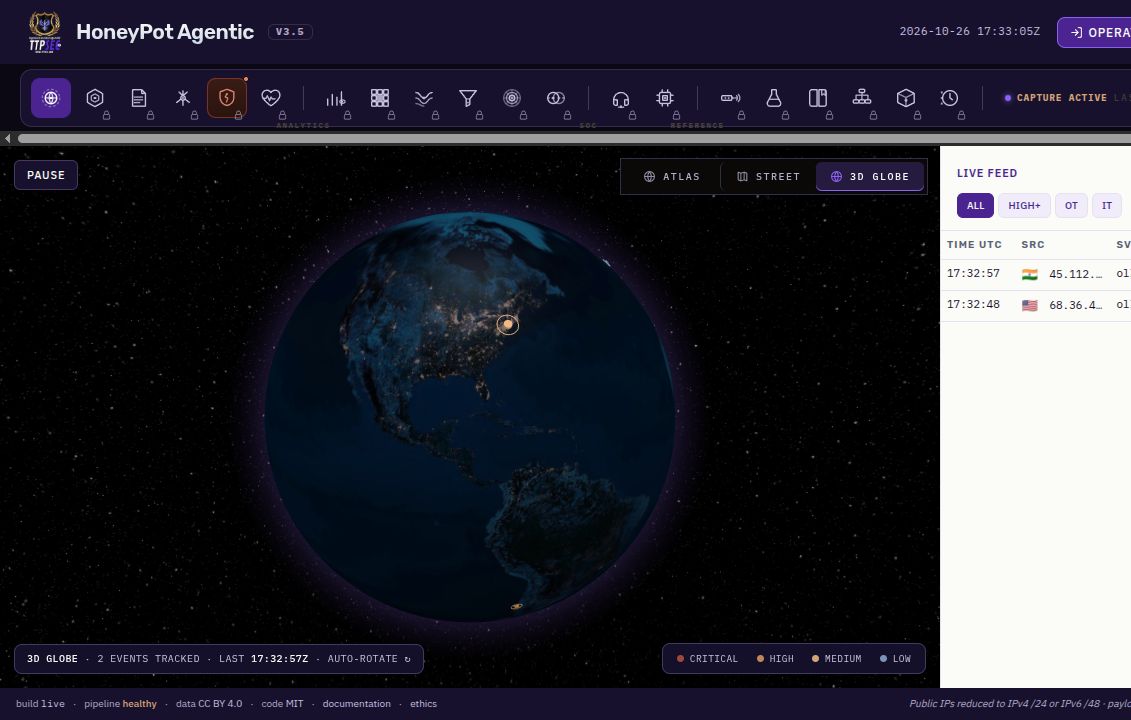Image resolution: width=1131 pixels, height=720 pixels.
Task: Filter live feed by IT
Action: pyautogui.click(x=1106, y=206)
